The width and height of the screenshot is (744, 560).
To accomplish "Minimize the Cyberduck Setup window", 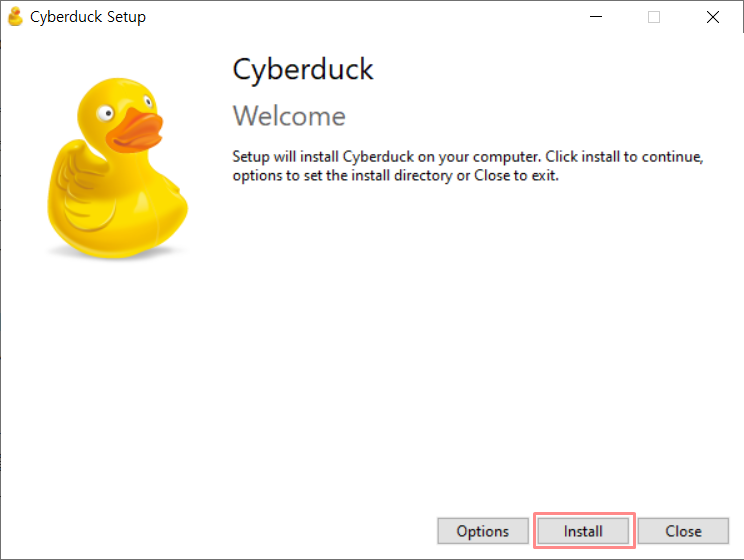I will coord(596,17).
